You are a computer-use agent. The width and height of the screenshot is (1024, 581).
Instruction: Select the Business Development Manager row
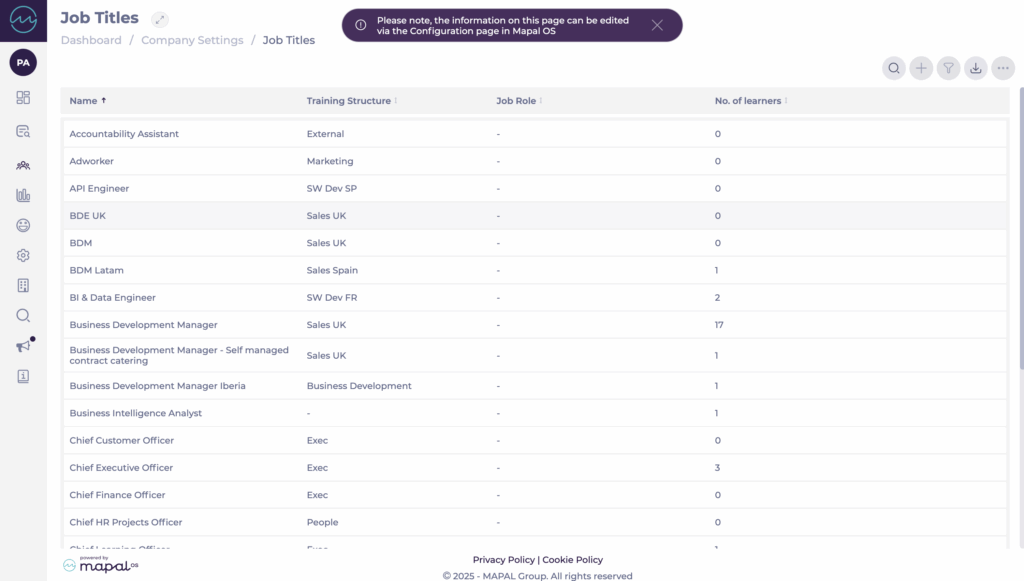click(x=144, y=325)
